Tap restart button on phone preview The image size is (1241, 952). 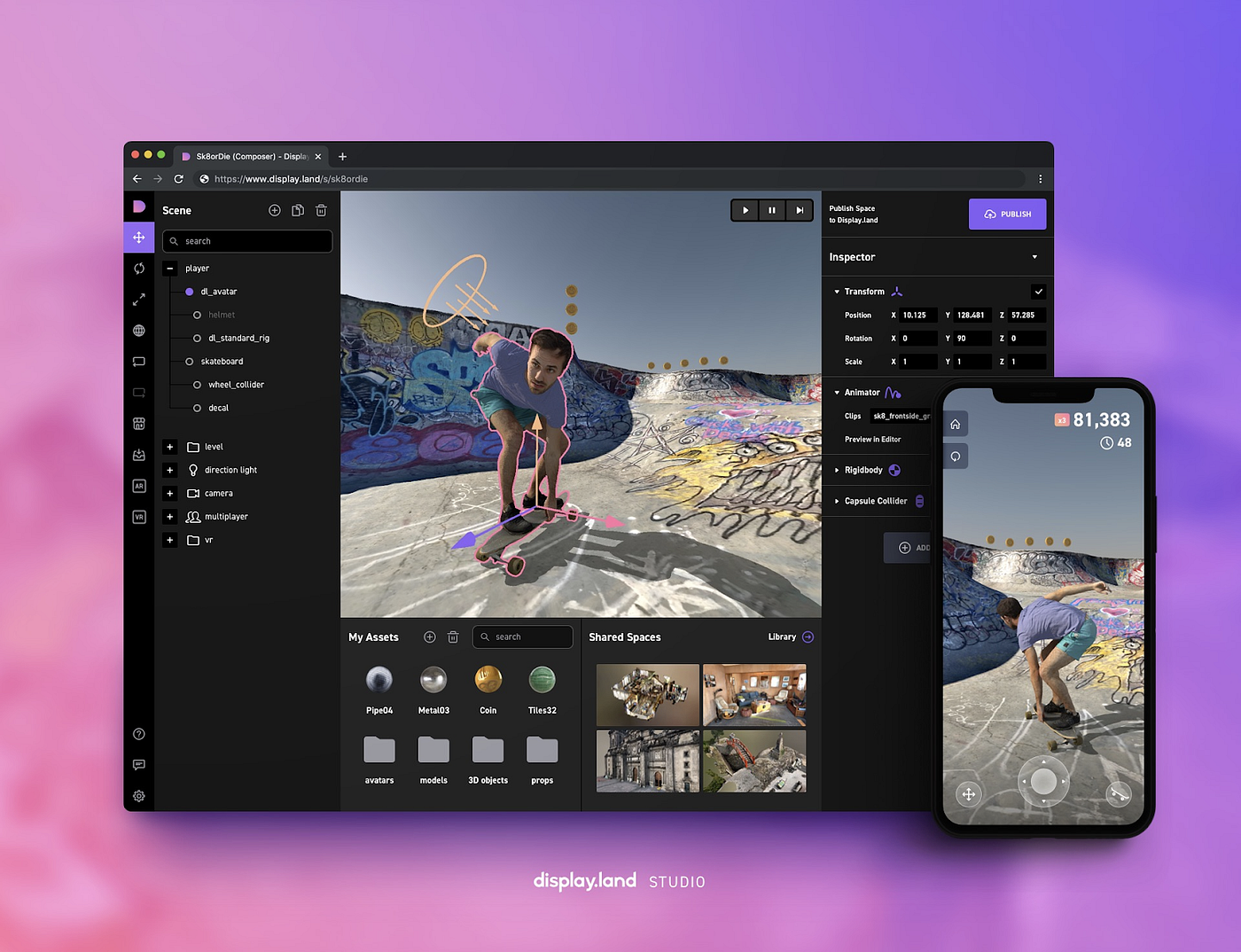tap(956, 456)
